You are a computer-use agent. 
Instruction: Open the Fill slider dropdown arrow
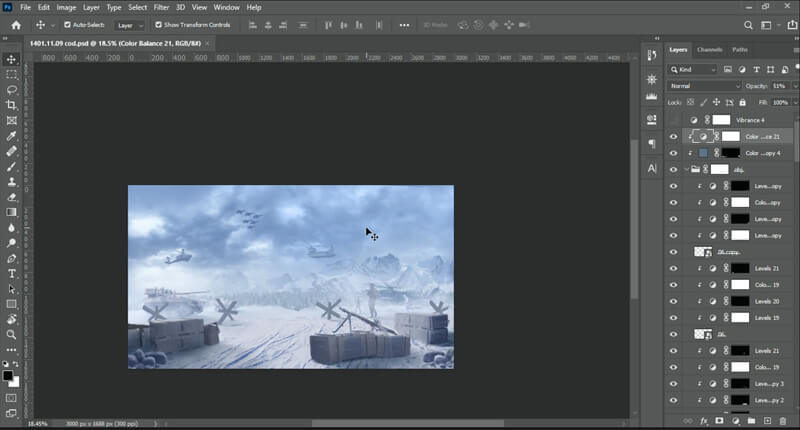(x=795, y=103)
